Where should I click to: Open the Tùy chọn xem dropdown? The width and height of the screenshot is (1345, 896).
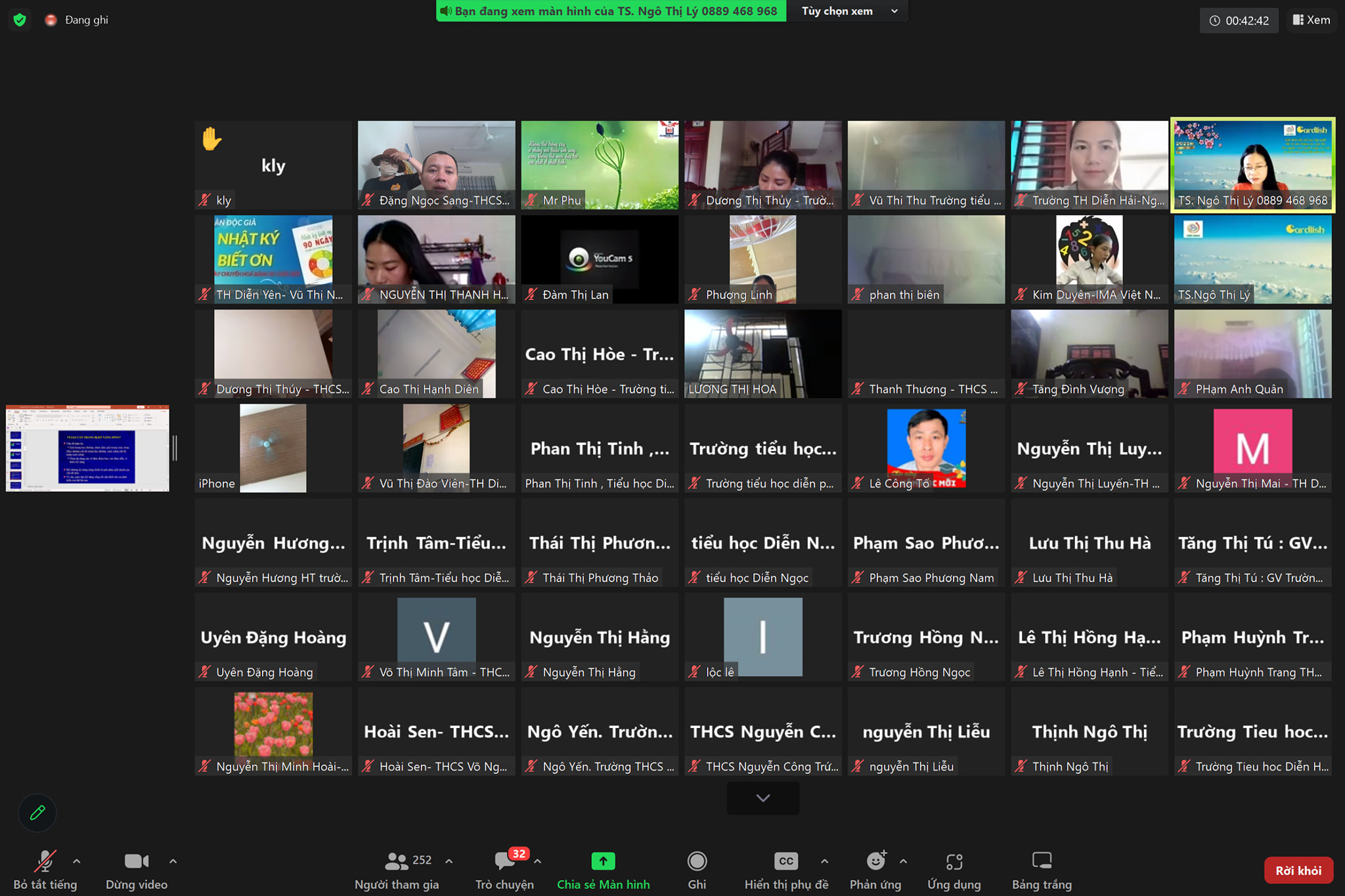(x=849, y=11)
